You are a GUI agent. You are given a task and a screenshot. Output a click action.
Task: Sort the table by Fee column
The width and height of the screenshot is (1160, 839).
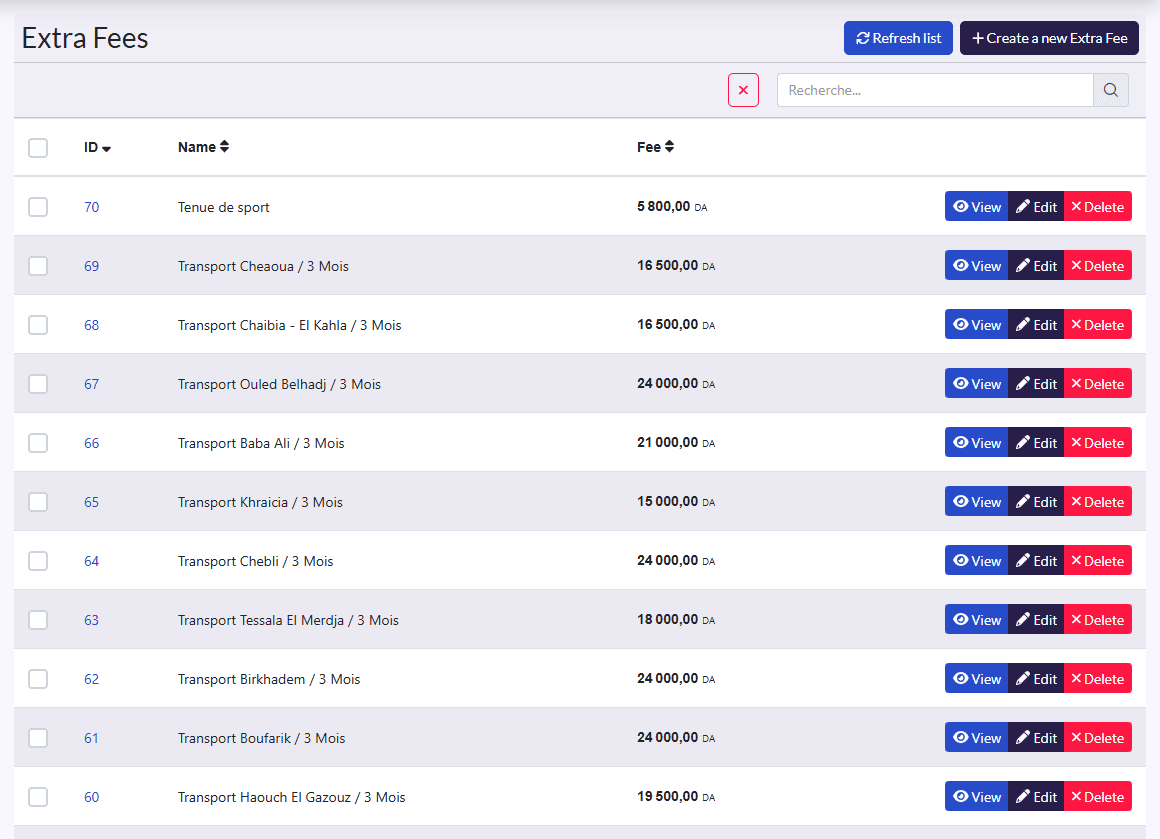[x=655, y=146]
